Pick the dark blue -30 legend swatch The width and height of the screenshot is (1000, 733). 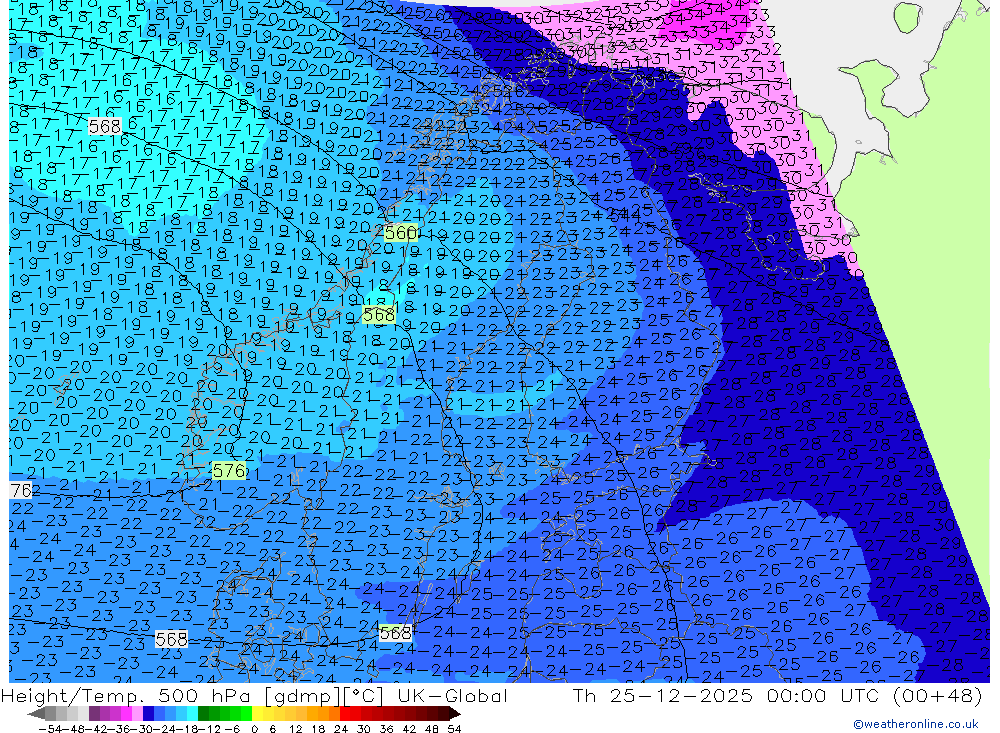(x=148, y=713)
